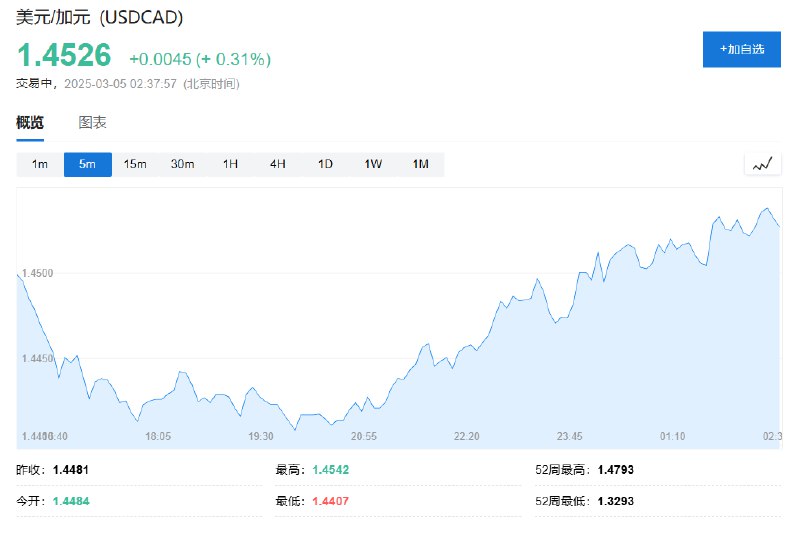
Task: Click the 20:55 time axis label
Action: pyautogui.click(x=364, y=437)
